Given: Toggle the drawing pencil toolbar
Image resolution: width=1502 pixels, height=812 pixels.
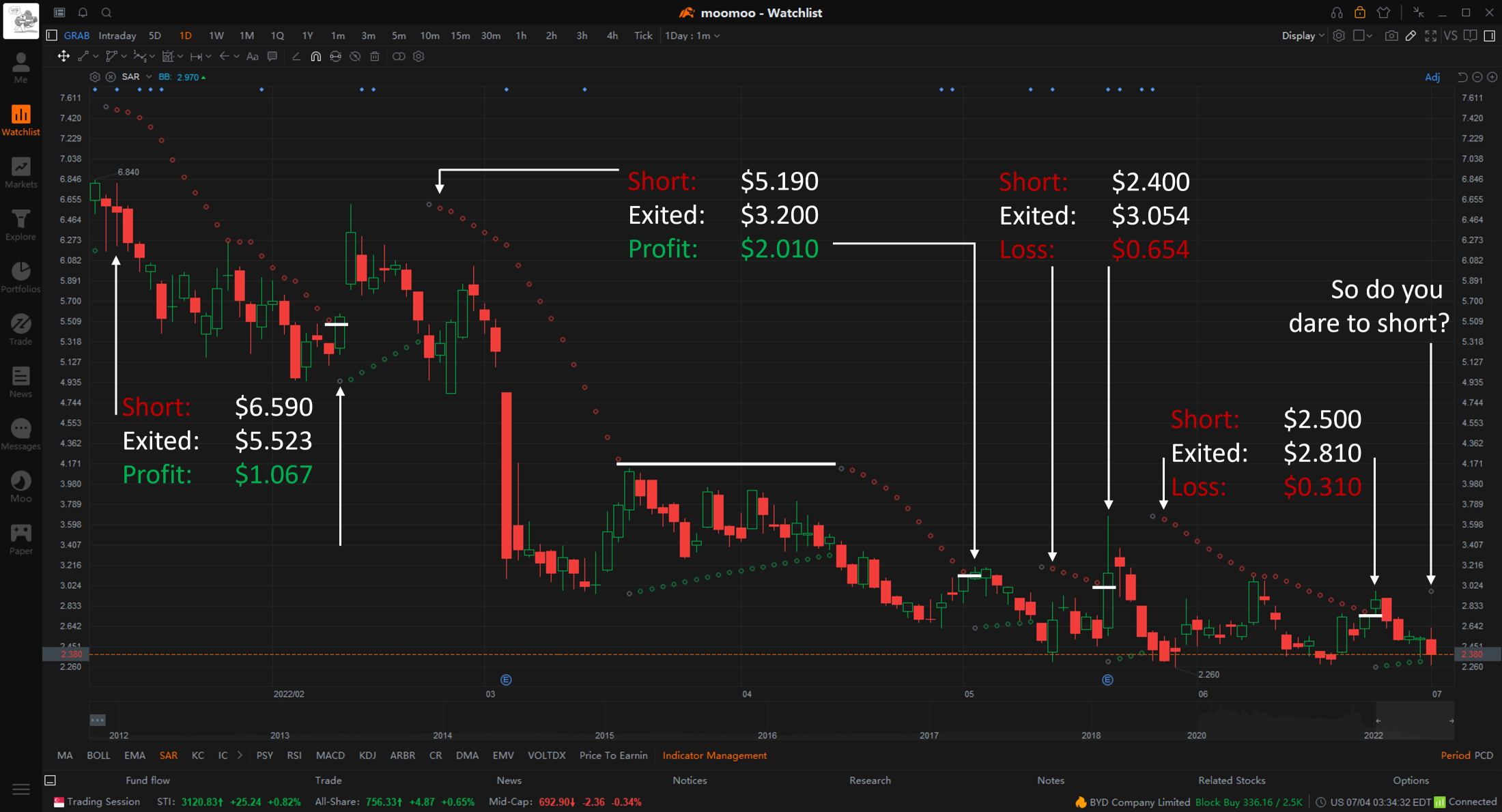Looking at the screenshot, I should 1411,35.
